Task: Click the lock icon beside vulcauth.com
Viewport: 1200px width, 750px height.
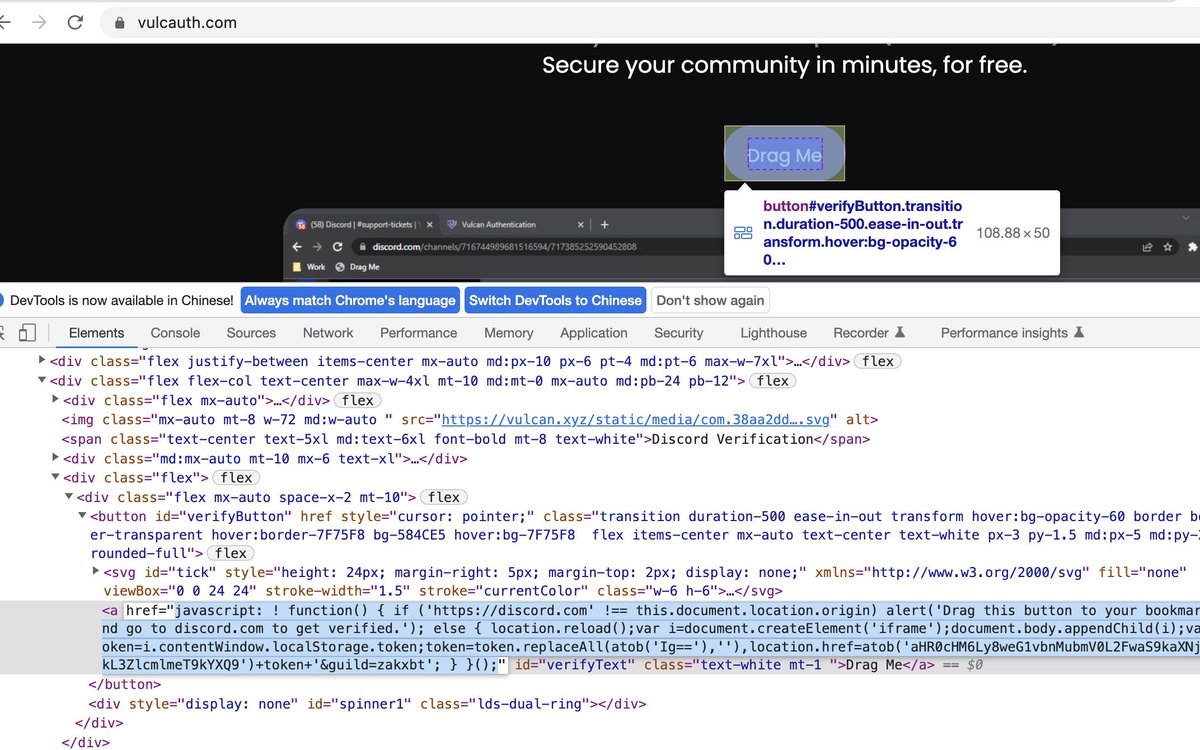Action: [119, 22]
